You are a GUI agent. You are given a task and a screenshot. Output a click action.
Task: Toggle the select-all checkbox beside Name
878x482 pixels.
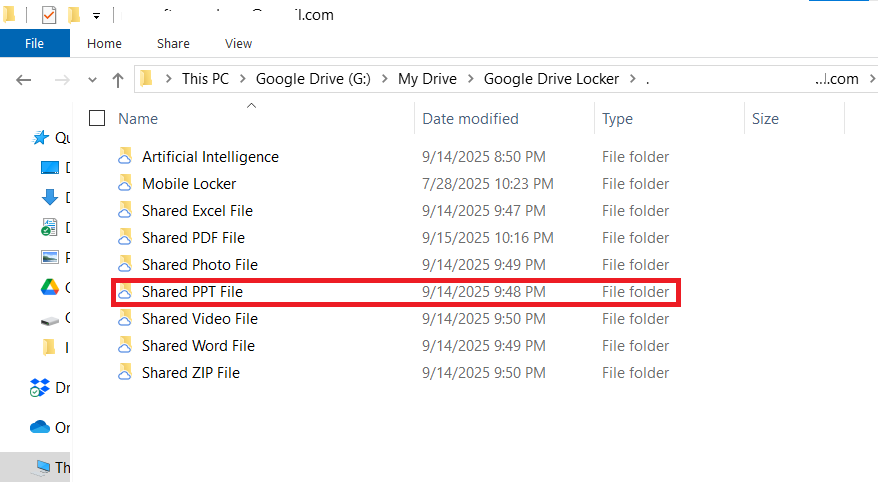[x=97, y=118]
